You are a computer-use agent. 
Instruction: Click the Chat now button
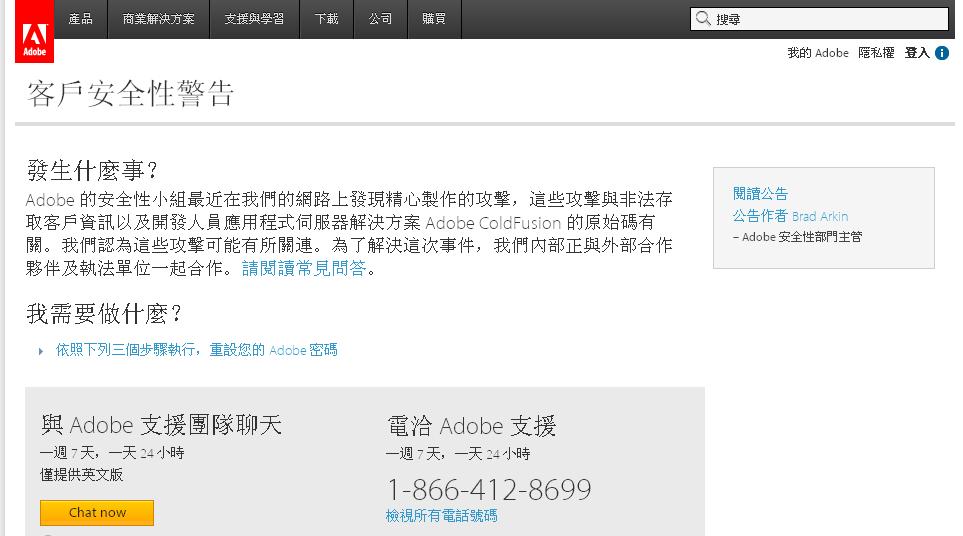click(x=97, y=513)
